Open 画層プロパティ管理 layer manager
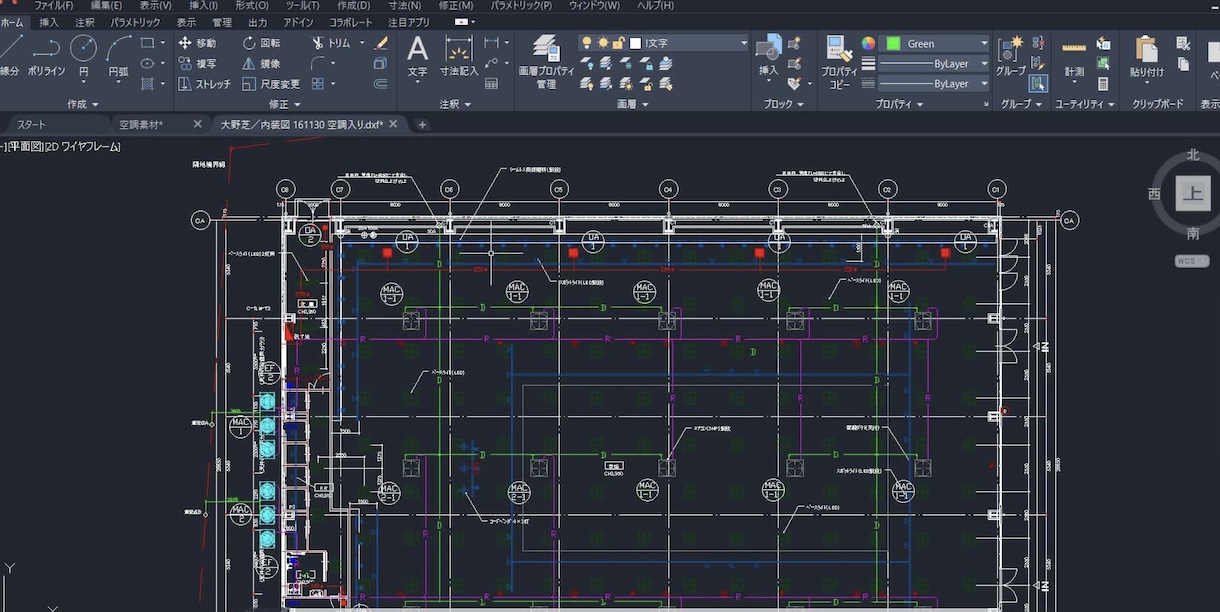 (546, 62)
